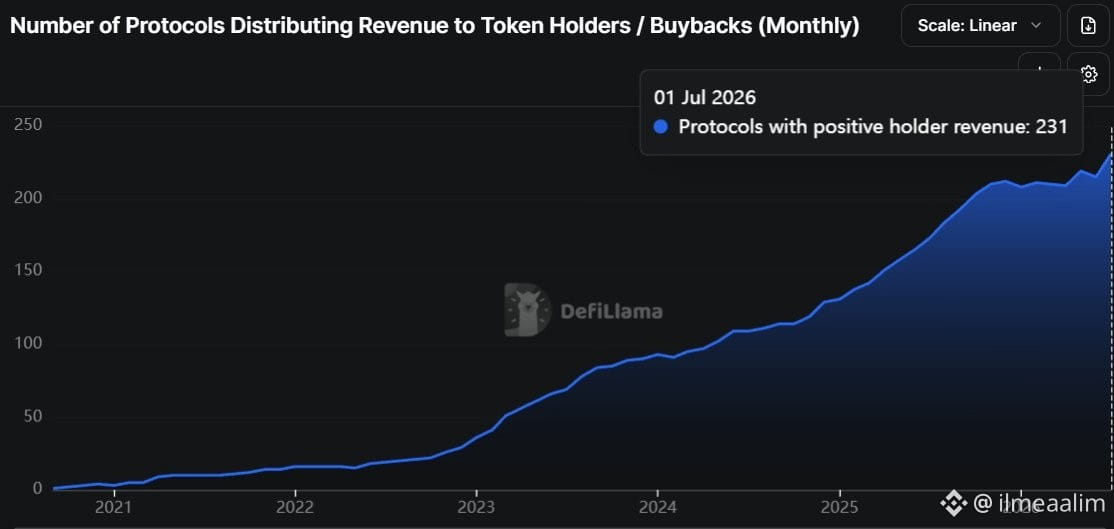Click the Jul 2026 data point at line's end

coord(1111,153)
